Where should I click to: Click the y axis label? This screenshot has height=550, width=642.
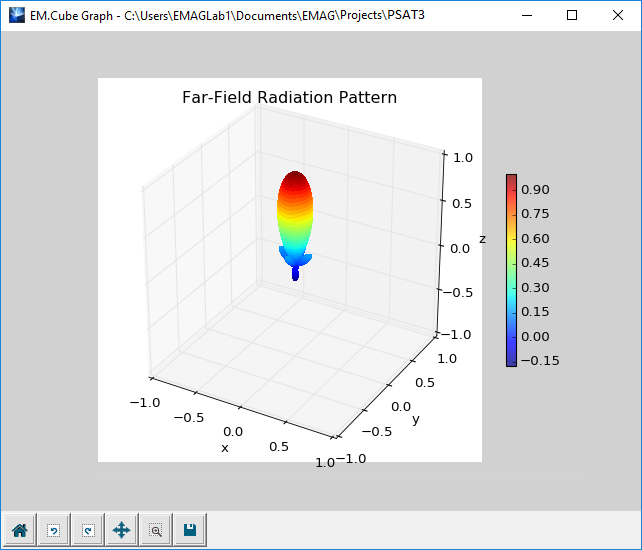(x=416, y=419)
